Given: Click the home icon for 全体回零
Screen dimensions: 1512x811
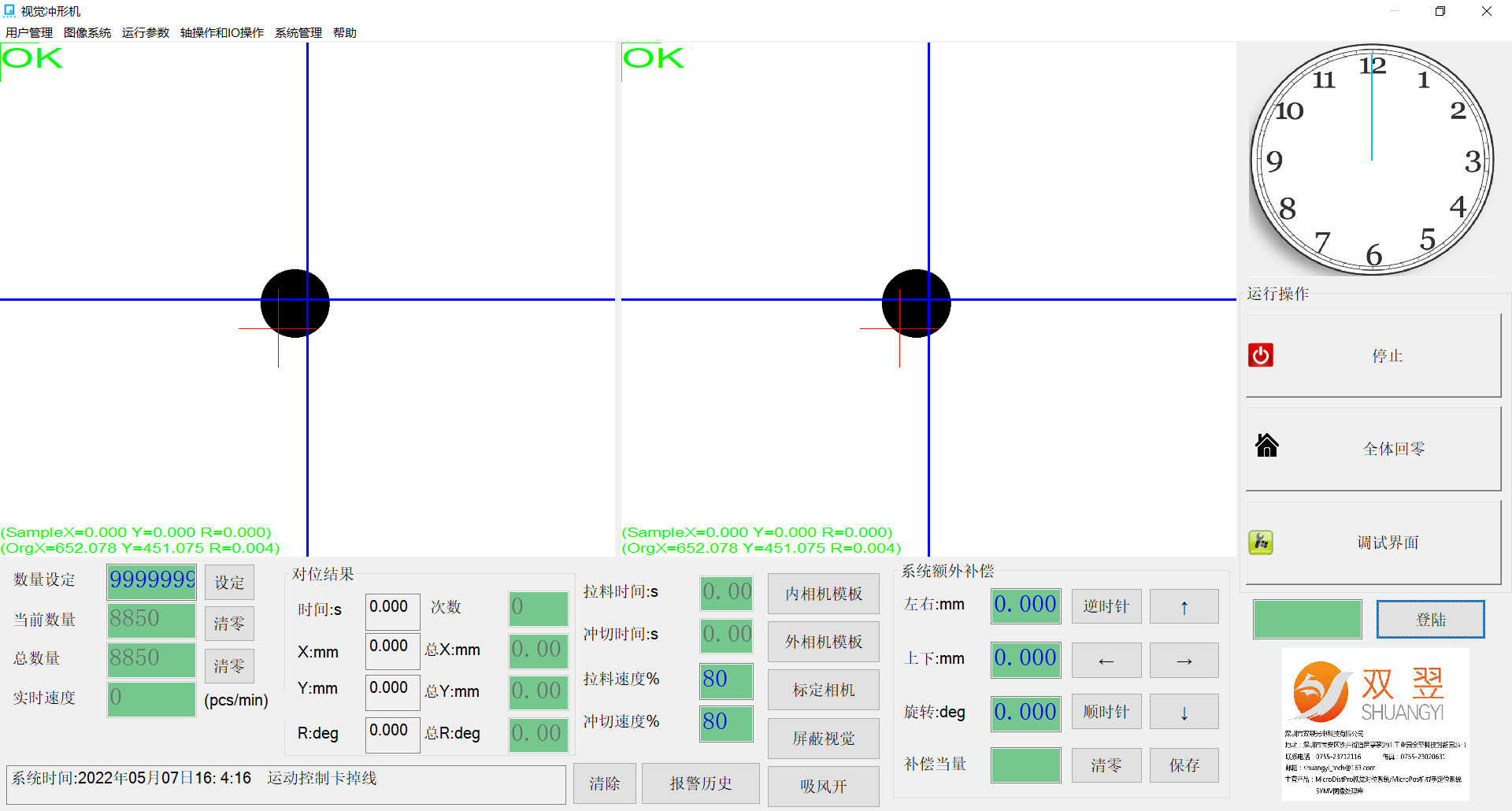Looking at the screenshot, I should click(1266, 446).
